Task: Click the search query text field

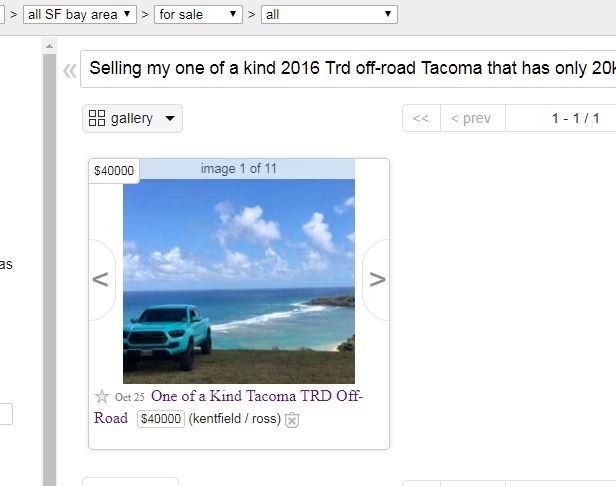Action: pyautogui.click(x=348, y=69)
